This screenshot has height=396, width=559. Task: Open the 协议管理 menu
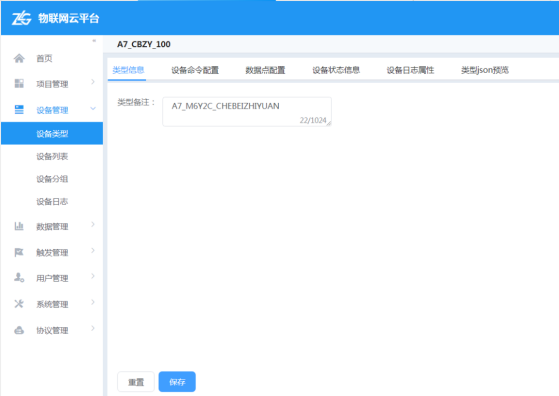[52, 330]
